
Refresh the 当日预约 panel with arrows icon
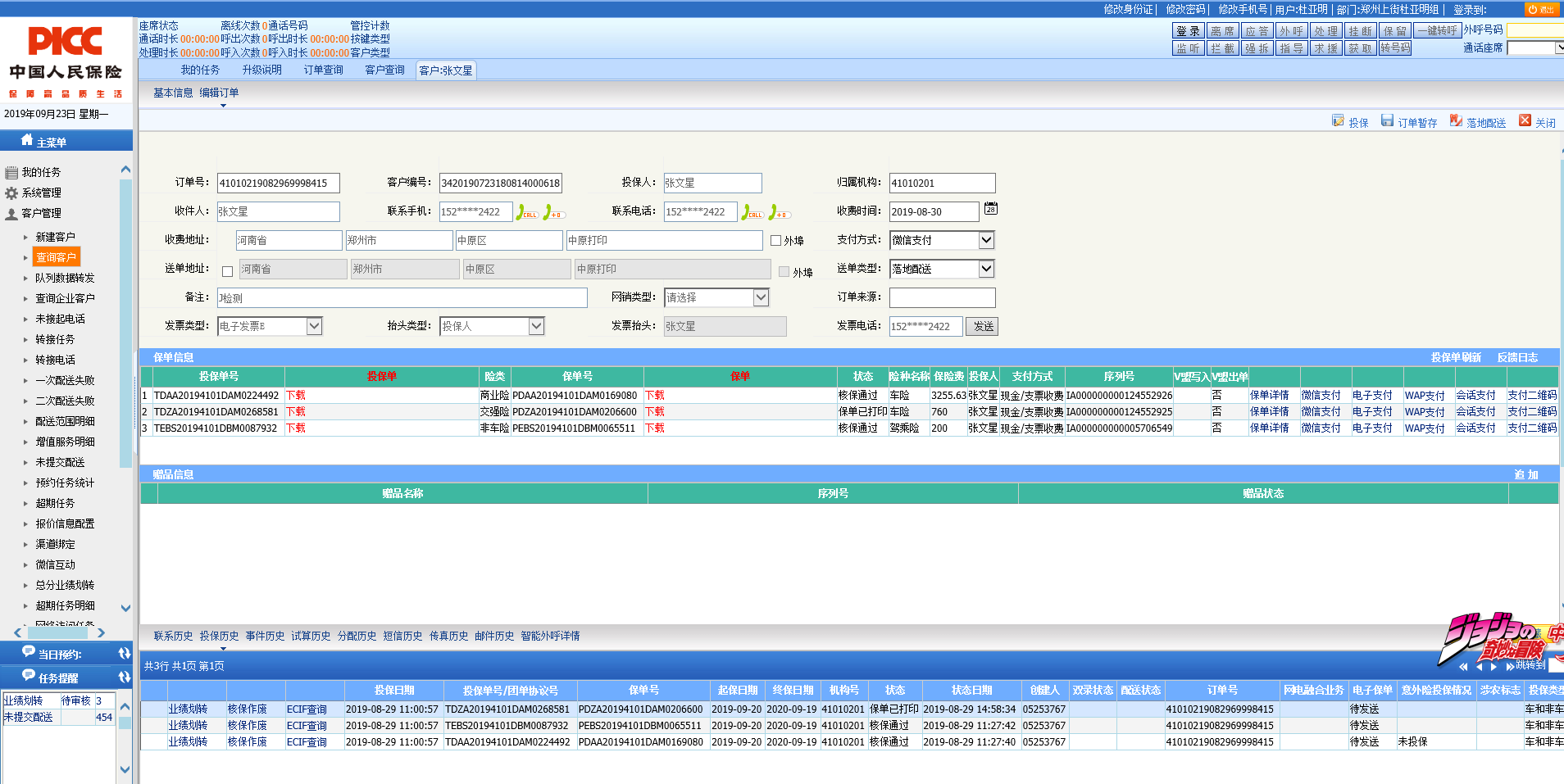pyautogui.click(x=124, y=654)
